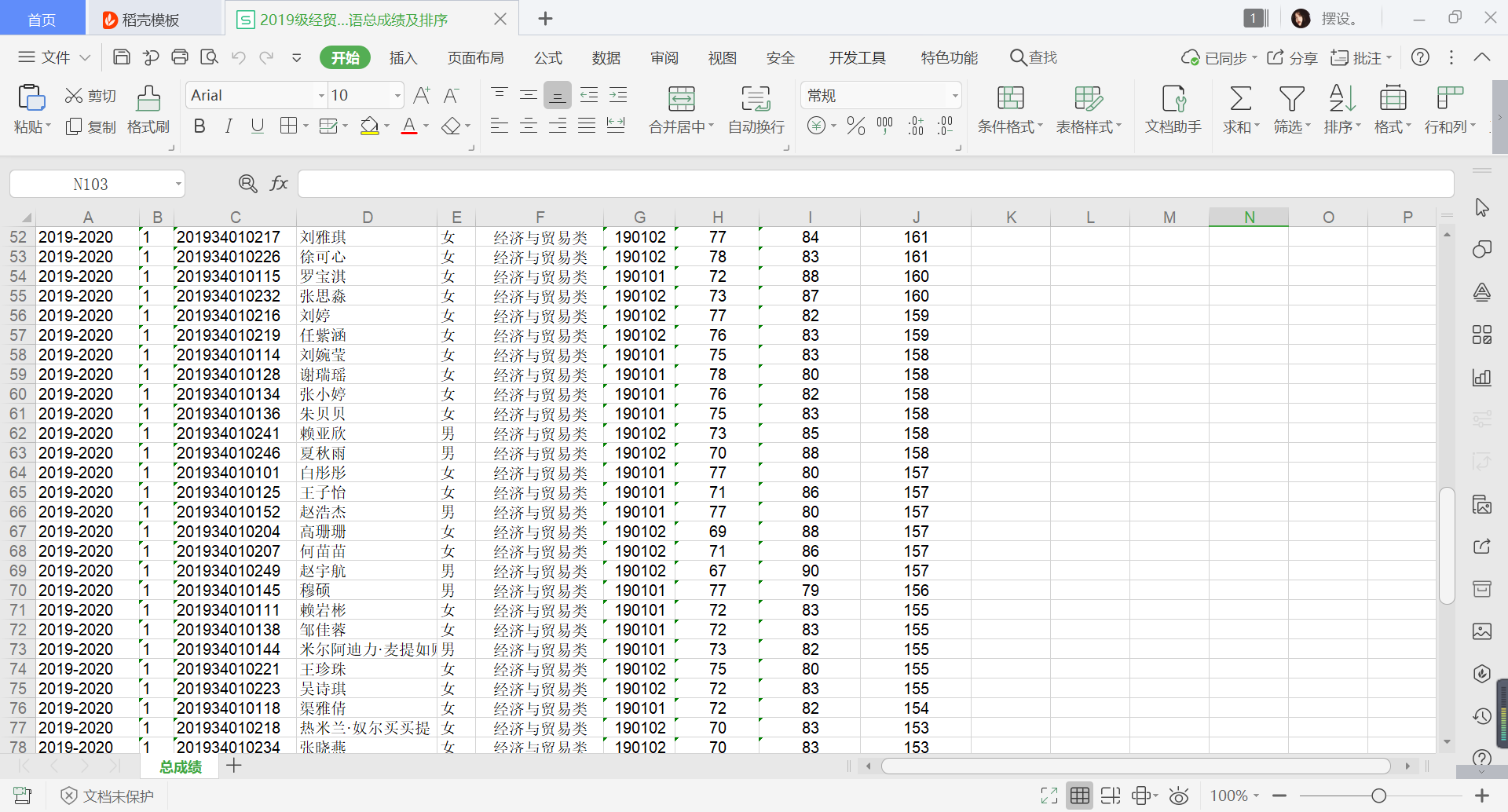1508x812 pixels.
Task: Undo the last action
Action: 239,57
